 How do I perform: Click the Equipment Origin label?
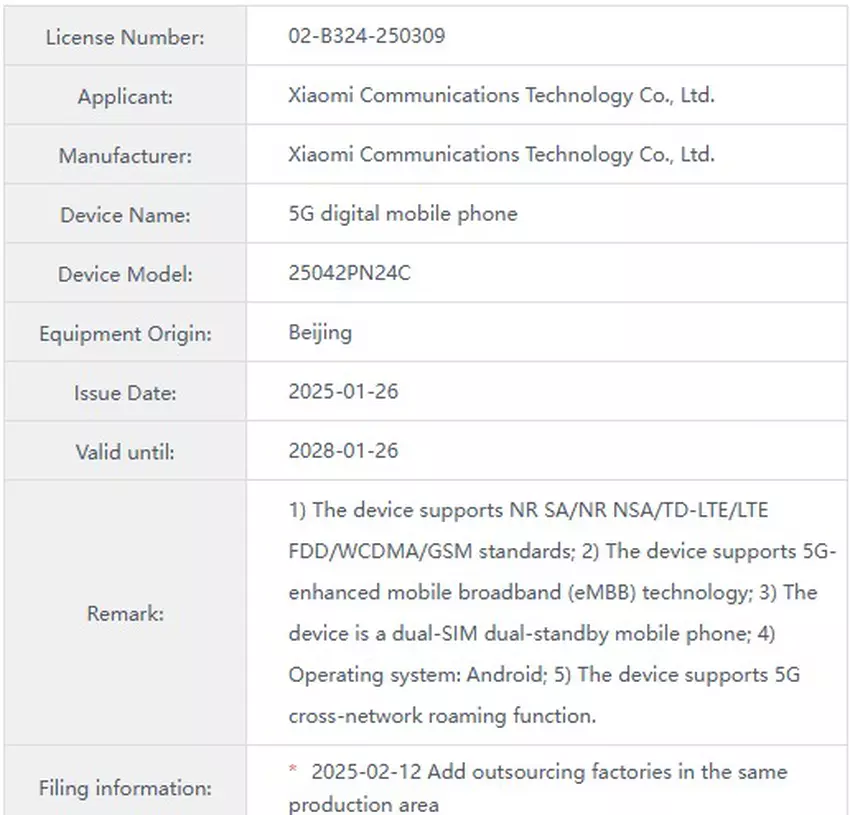click(124, 332)
